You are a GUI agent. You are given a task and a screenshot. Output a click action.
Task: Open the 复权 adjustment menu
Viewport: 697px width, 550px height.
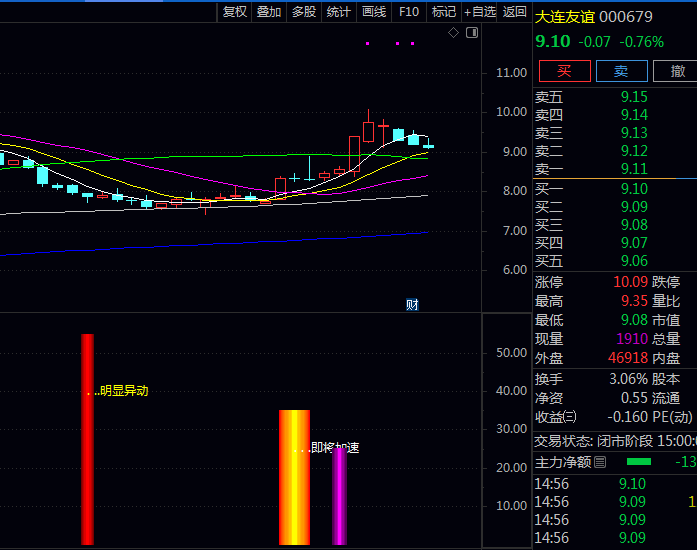pyautogui.click(x=234, y=12)
